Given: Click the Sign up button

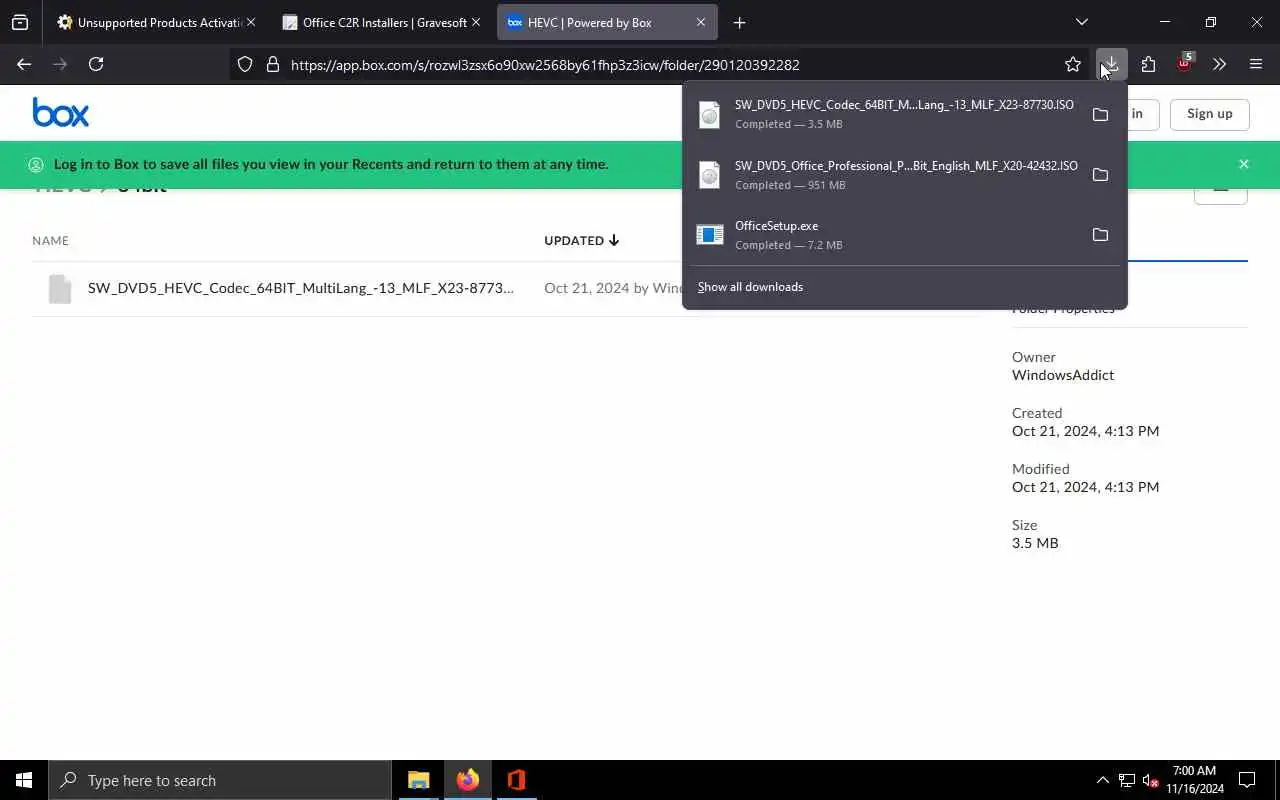Looking at the screenshot, I should [x=1209, y=113].
